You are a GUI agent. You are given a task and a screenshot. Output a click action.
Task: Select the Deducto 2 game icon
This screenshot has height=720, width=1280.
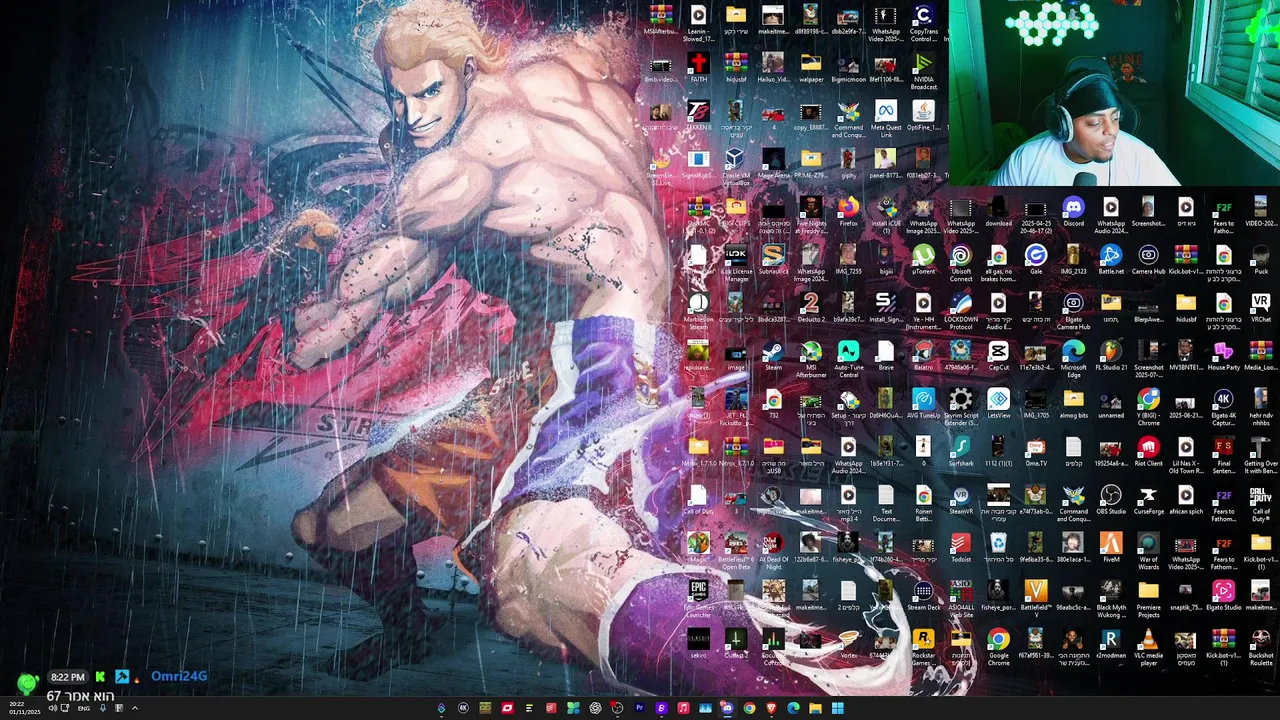[x=811, y=309]
